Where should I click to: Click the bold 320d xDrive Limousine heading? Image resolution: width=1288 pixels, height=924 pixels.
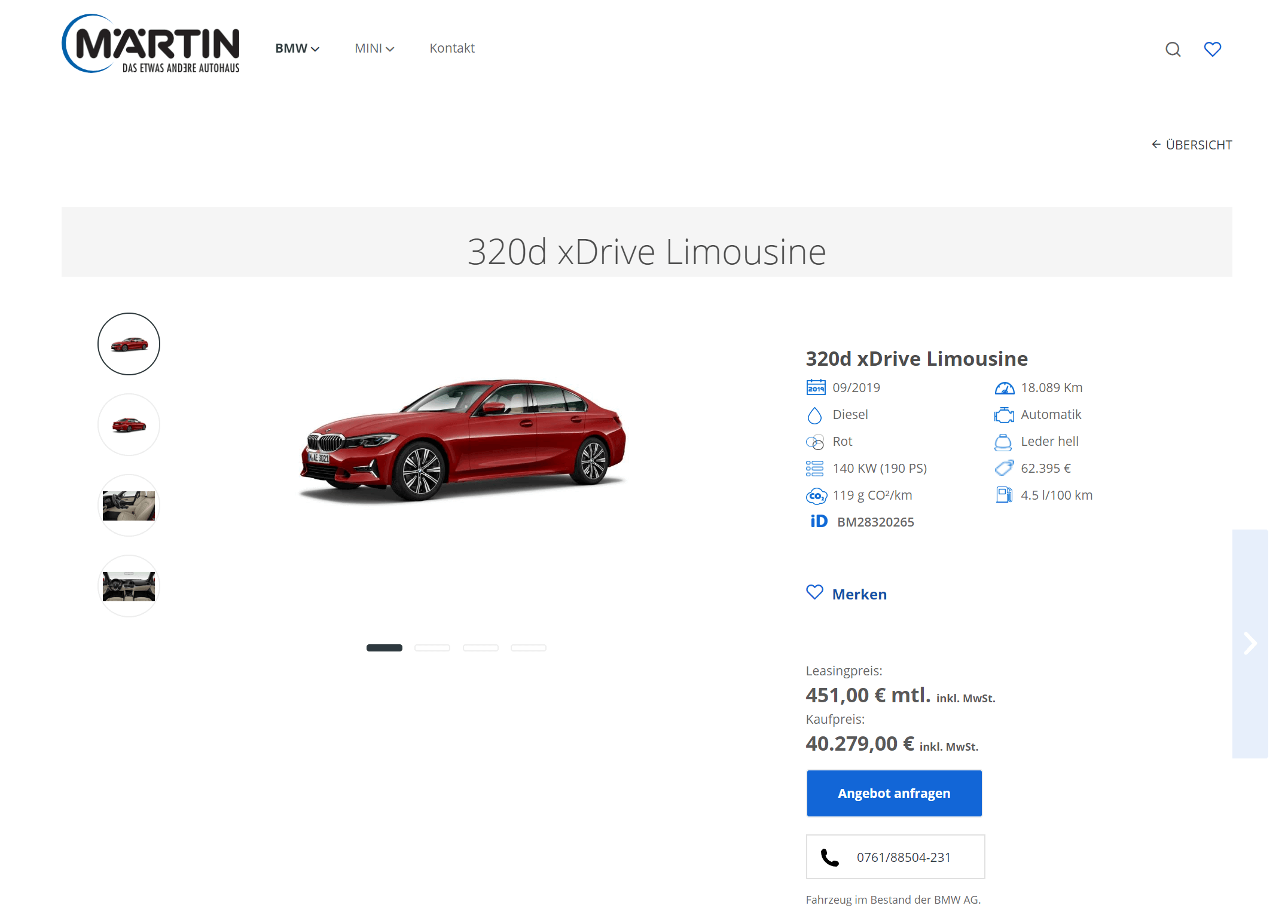(917, 359)
